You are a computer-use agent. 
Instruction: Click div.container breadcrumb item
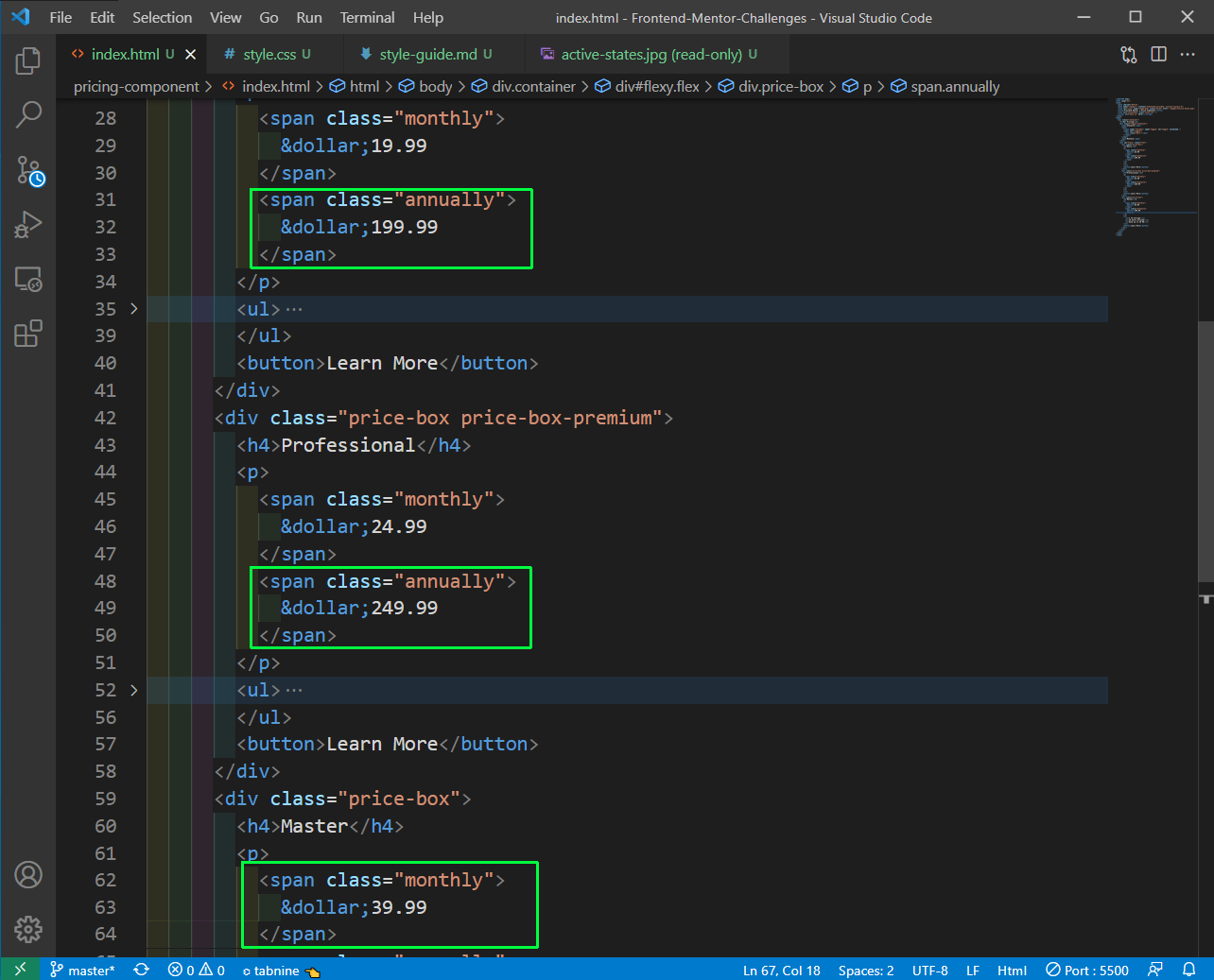524,87
